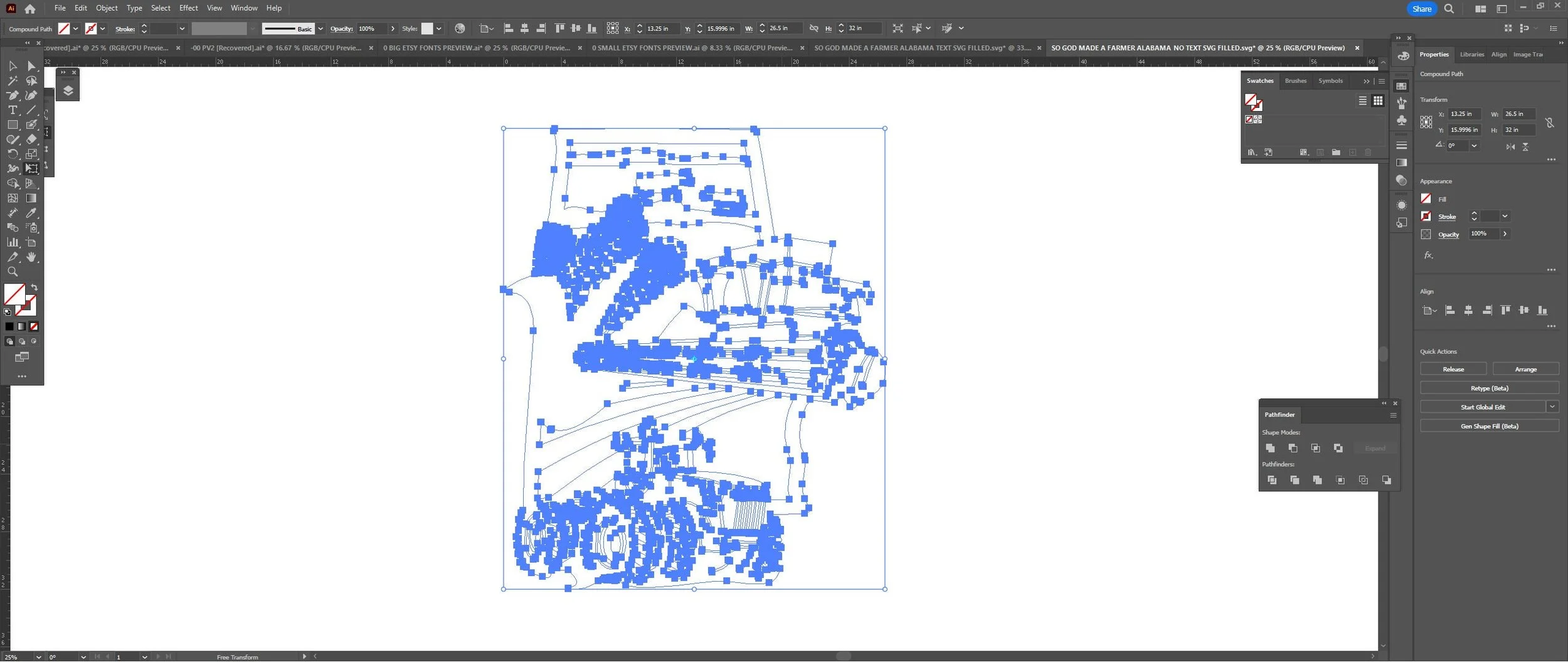Click the Unite shape mode in Pathfinder
1568x662 pixels.
1270,449
